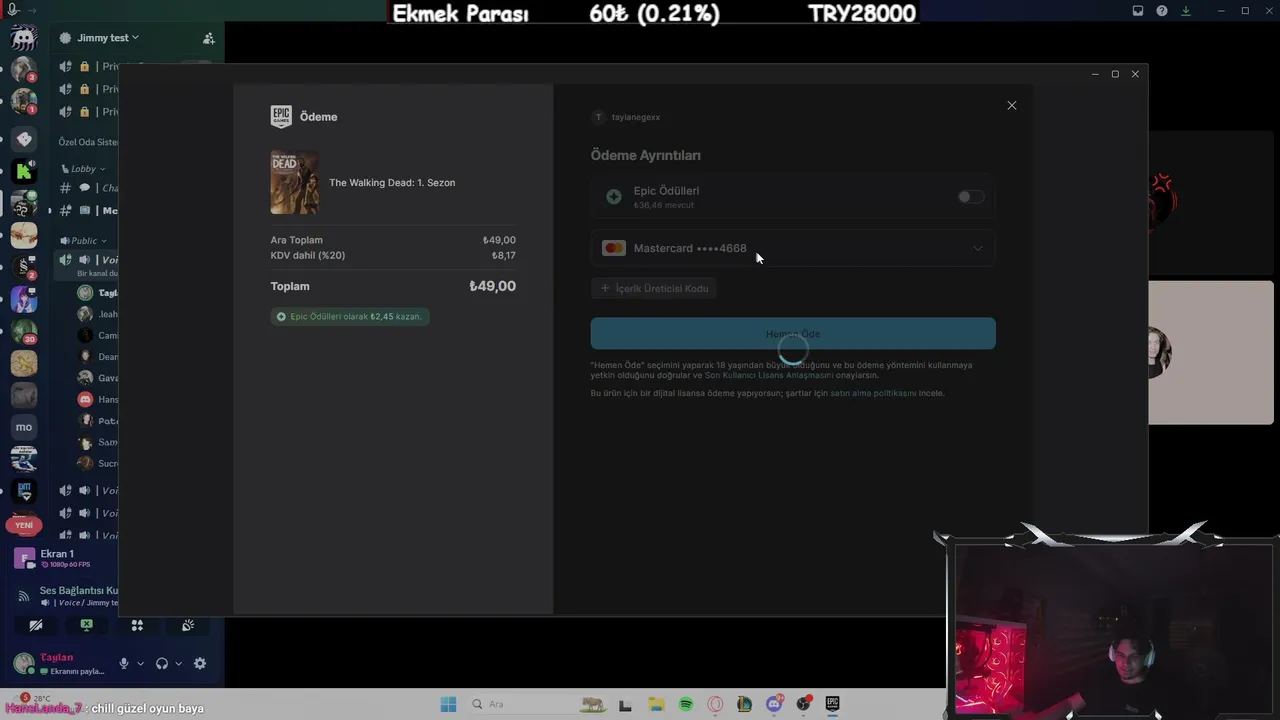Open Discord user settings gear

point(200,663)
